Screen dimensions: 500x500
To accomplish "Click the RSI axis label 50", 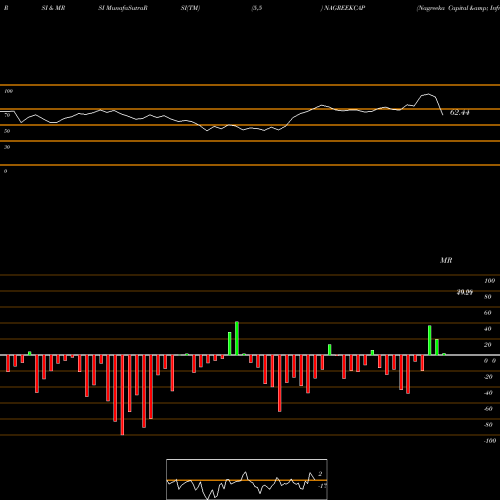I will 7,131.
